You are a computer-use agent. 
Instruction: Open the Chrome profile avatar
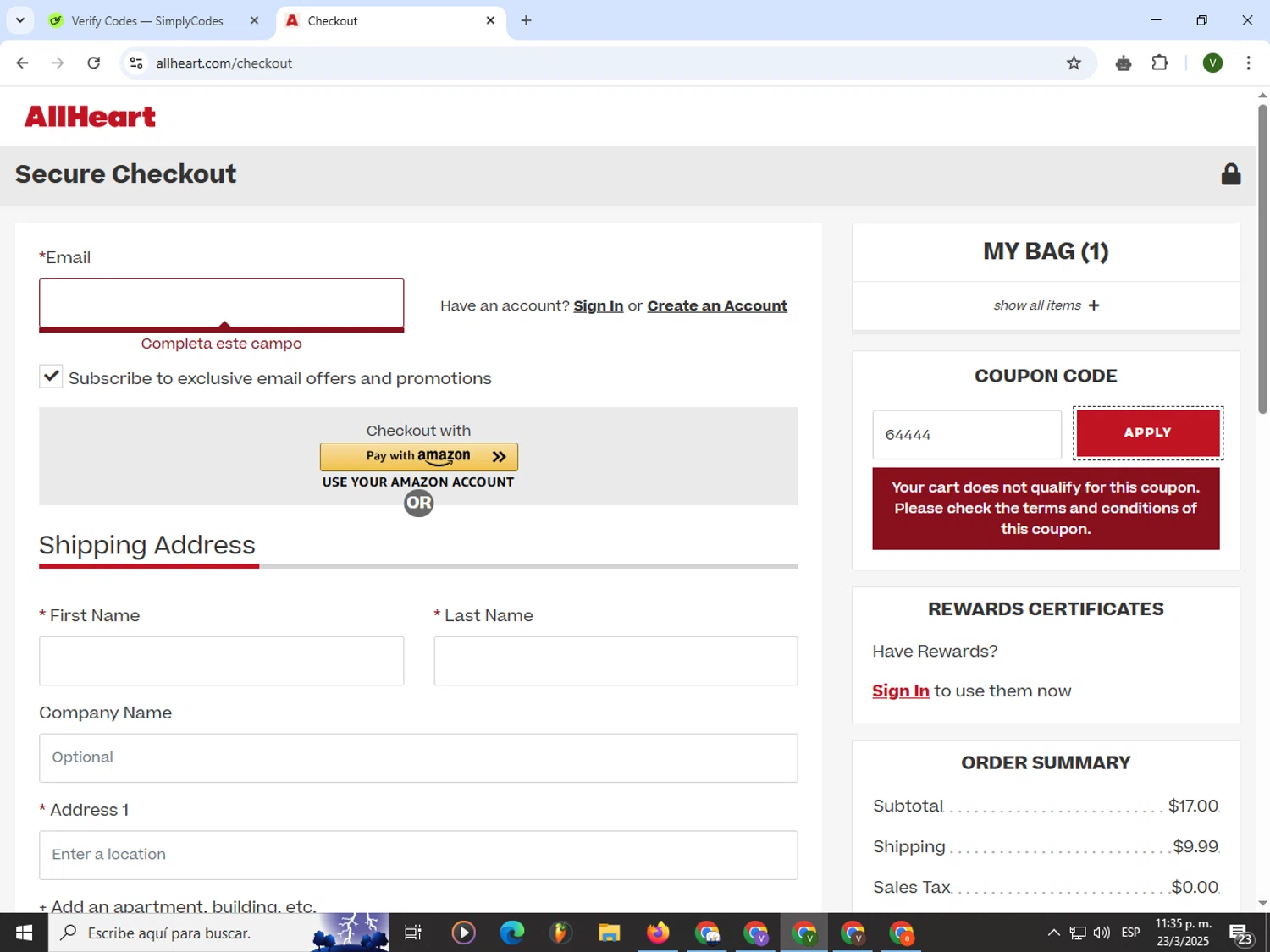1212,63
